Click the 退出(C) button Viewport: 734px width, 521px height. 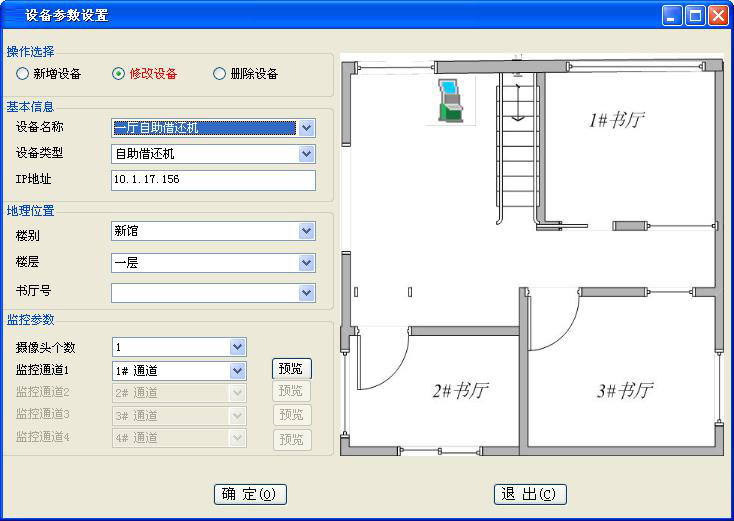click(530, 494)
